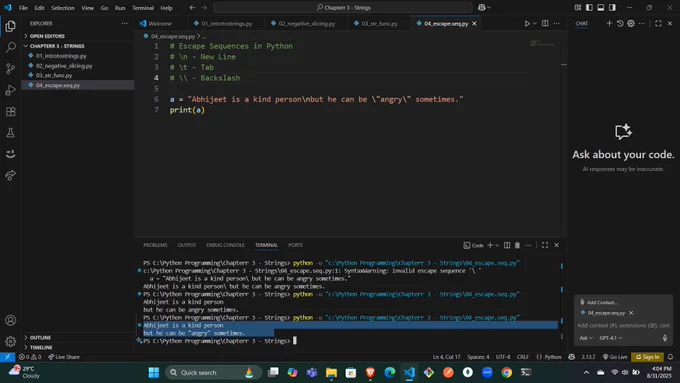Click the Live Share status button
Screen dimensions: 680x383
(x=64, y=357)
